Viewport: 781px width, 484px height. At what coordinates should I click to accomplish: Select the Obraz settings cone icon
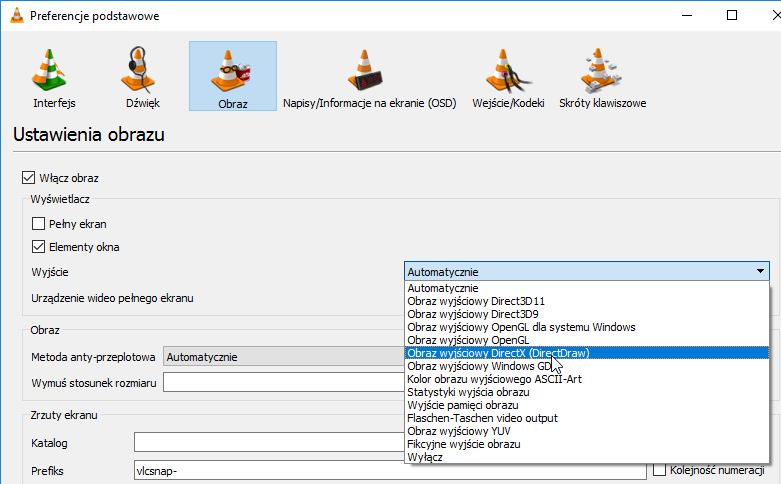tap(232, 71)
